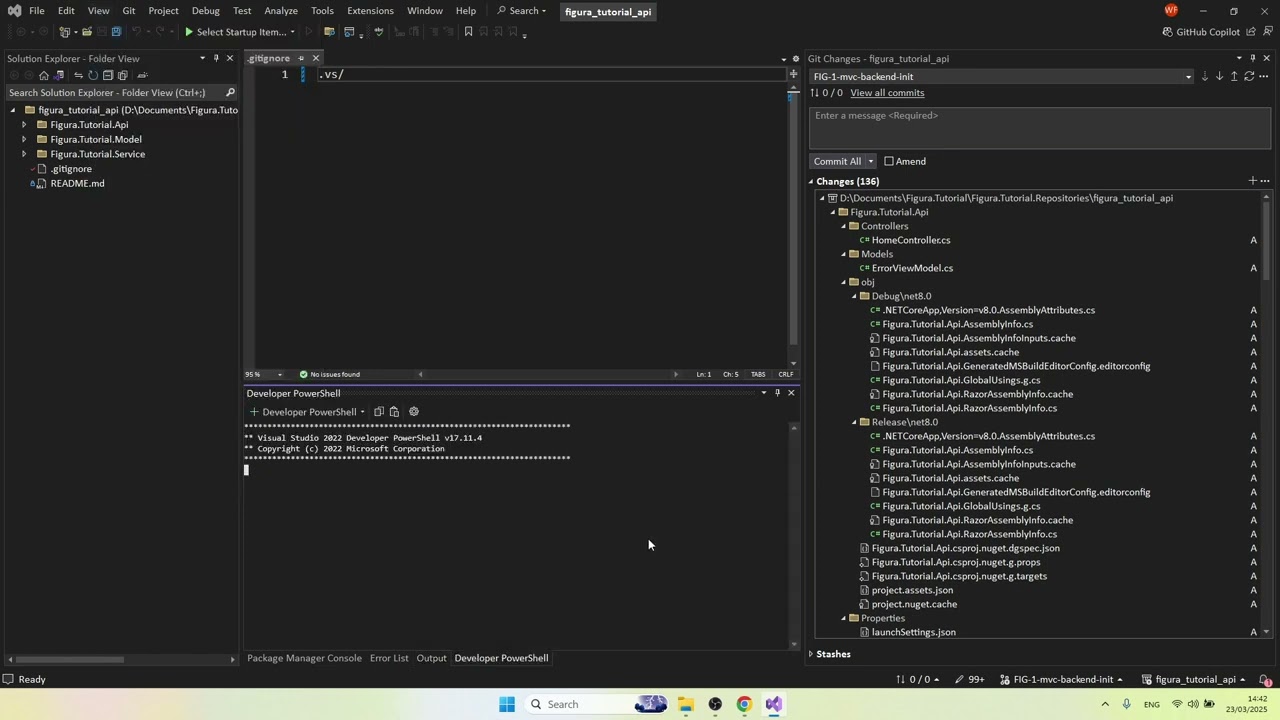Open terminal settings gear icon

[414, 412]
